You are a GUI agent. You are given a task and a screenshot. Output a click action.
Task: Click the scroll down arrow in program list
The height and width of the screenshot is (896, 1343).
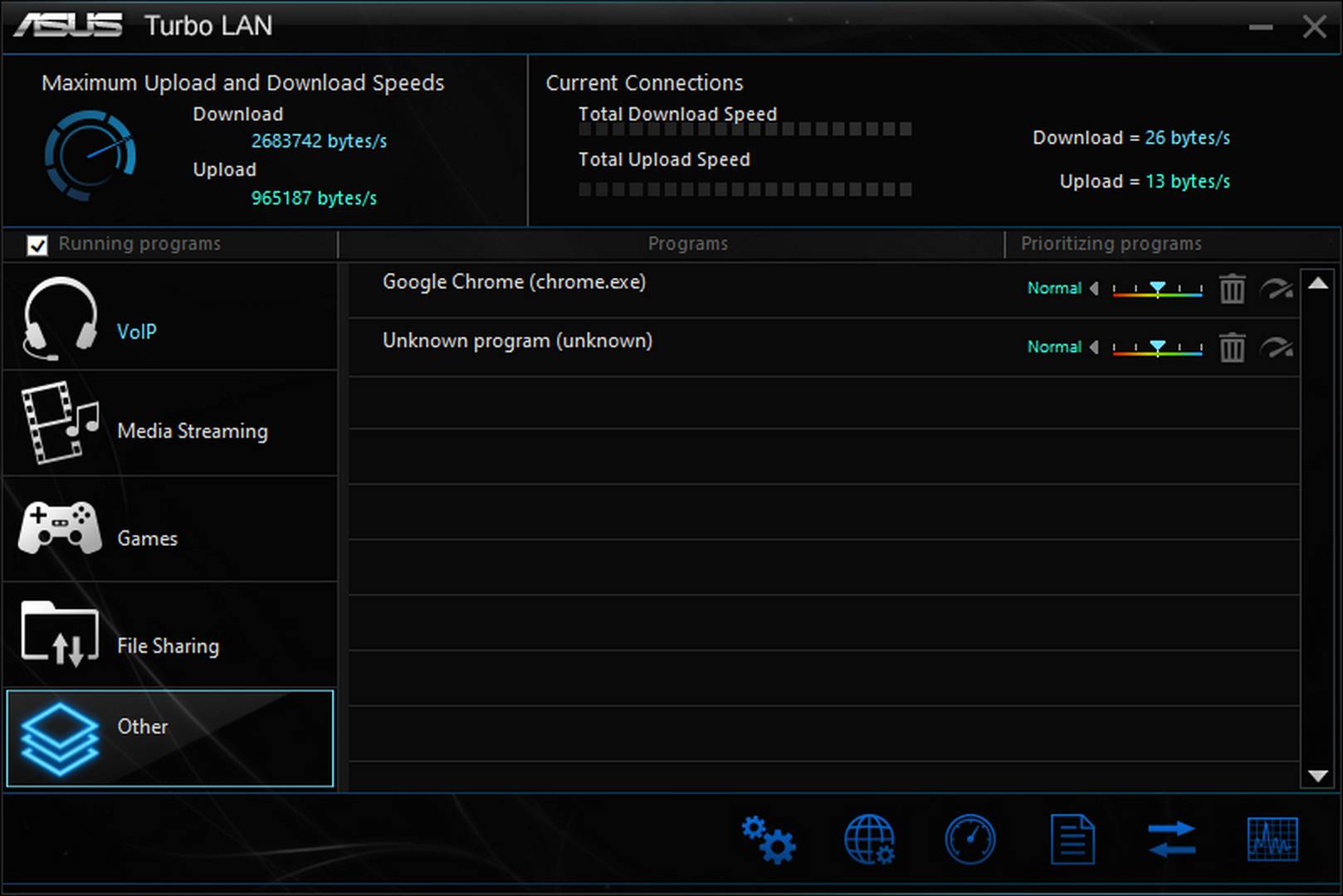pyautogui.click(x=1317, y=776)
